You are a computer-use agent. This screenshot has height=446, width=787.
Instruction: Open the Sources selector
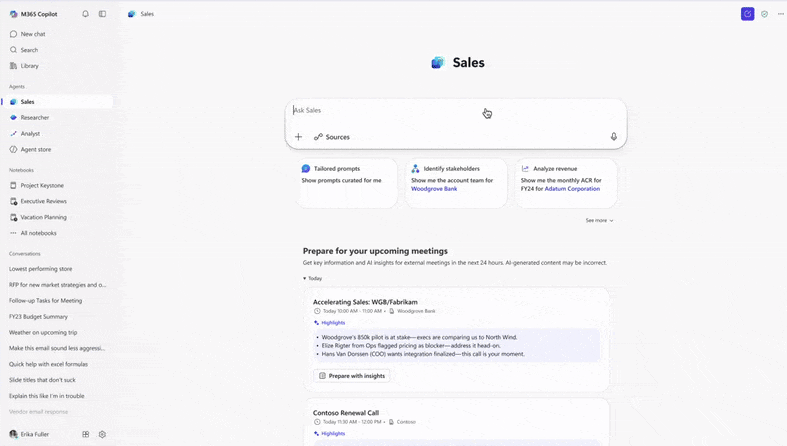[x=332, y=137]
